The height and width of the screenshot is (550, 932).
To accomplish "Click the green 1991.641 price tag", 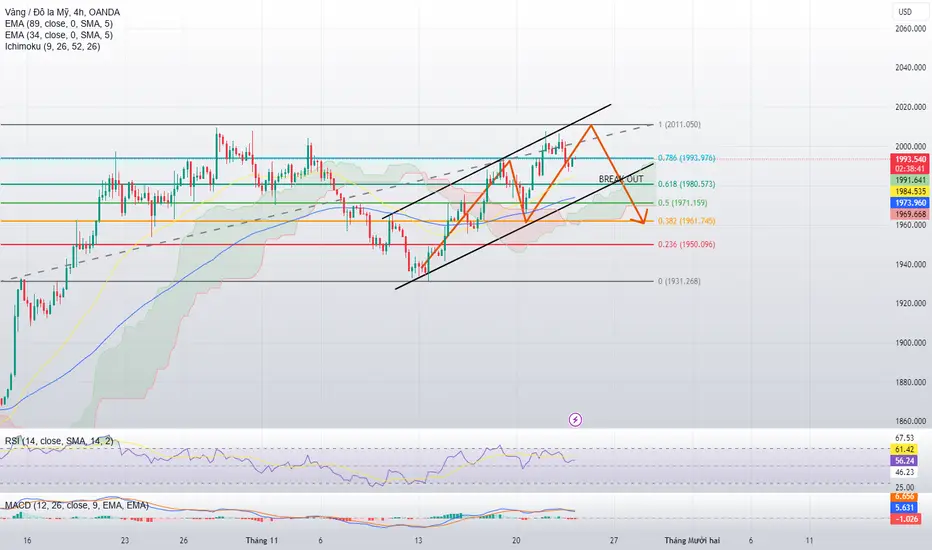I will [910, 180].
